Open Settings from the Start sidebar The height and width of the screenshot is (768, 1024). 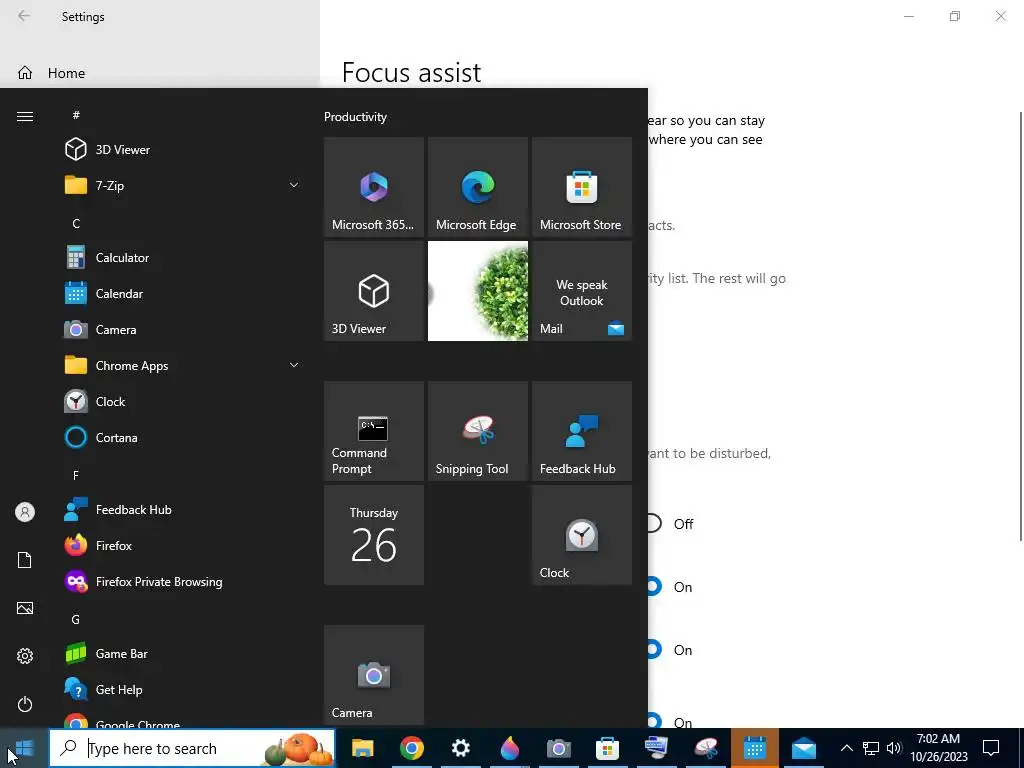click(25, 656)
